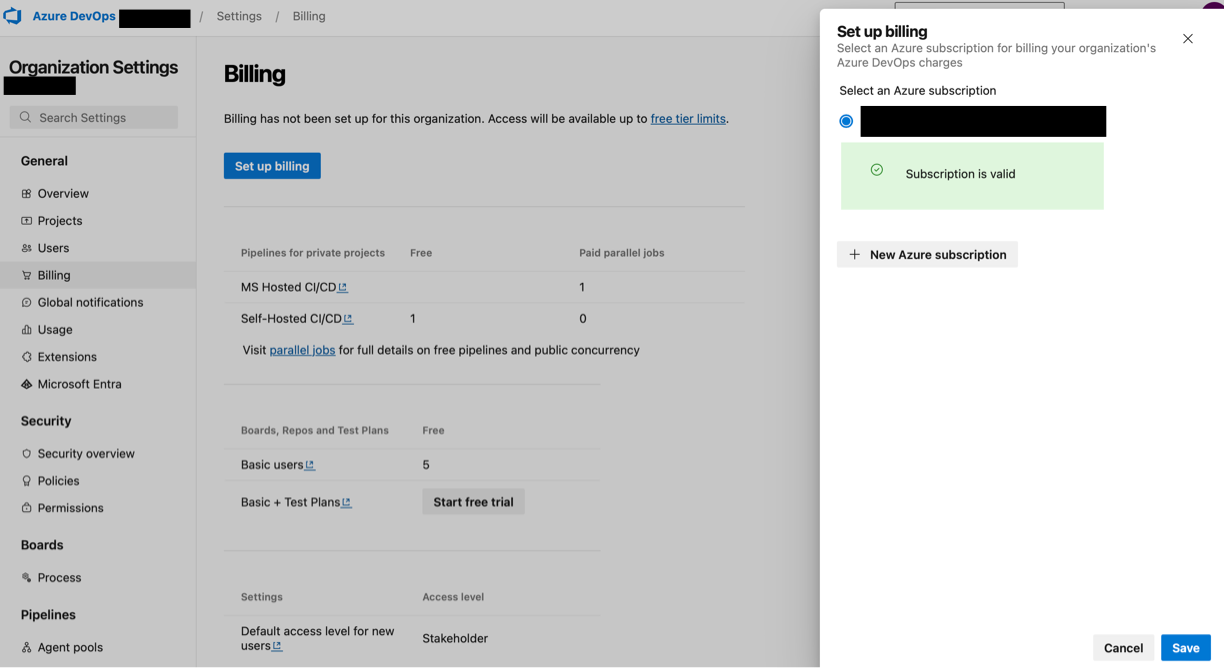Click the Permissions lock icon
Screen dimensions: 1224x668
27,508
